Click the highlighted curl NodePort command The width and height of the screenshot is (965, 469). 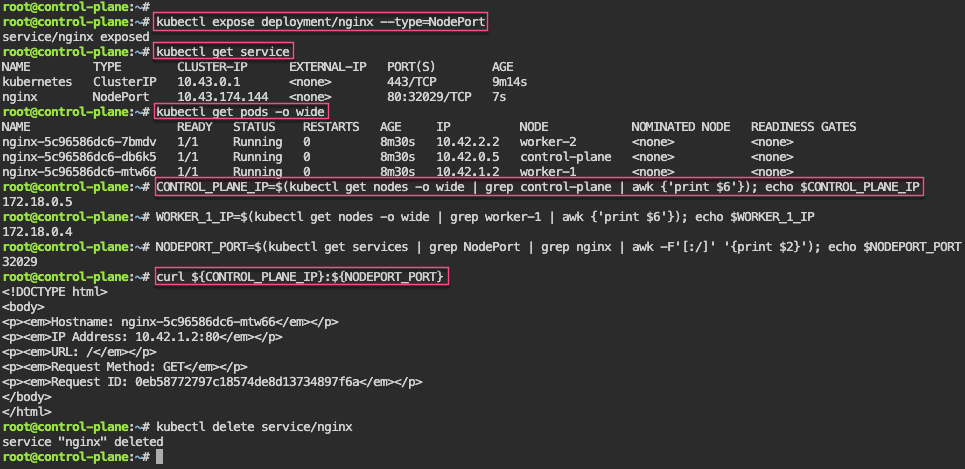(x=302, y=276)
